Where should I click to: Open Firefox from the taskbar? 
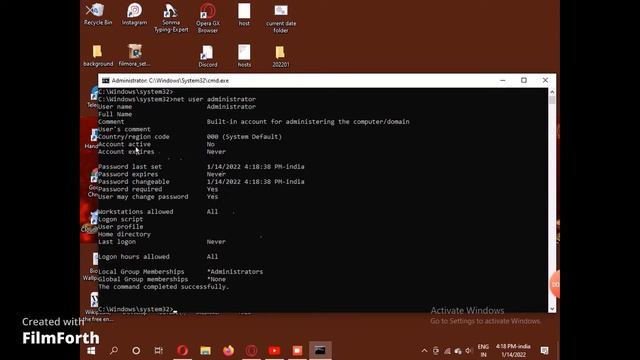(x=229, y=351)
